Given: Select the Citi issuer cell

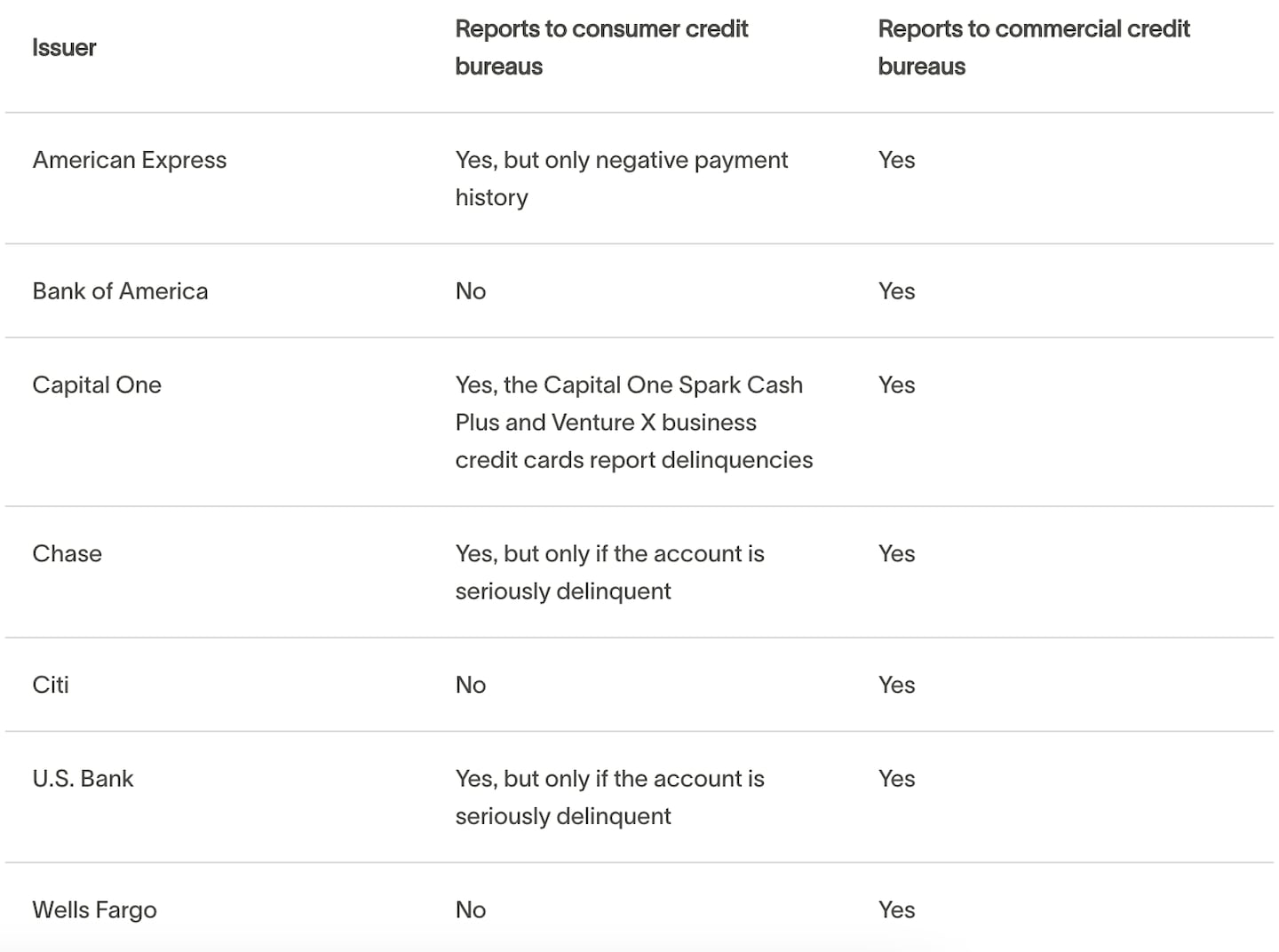Looking at the screenshot, I should point(51,685).
